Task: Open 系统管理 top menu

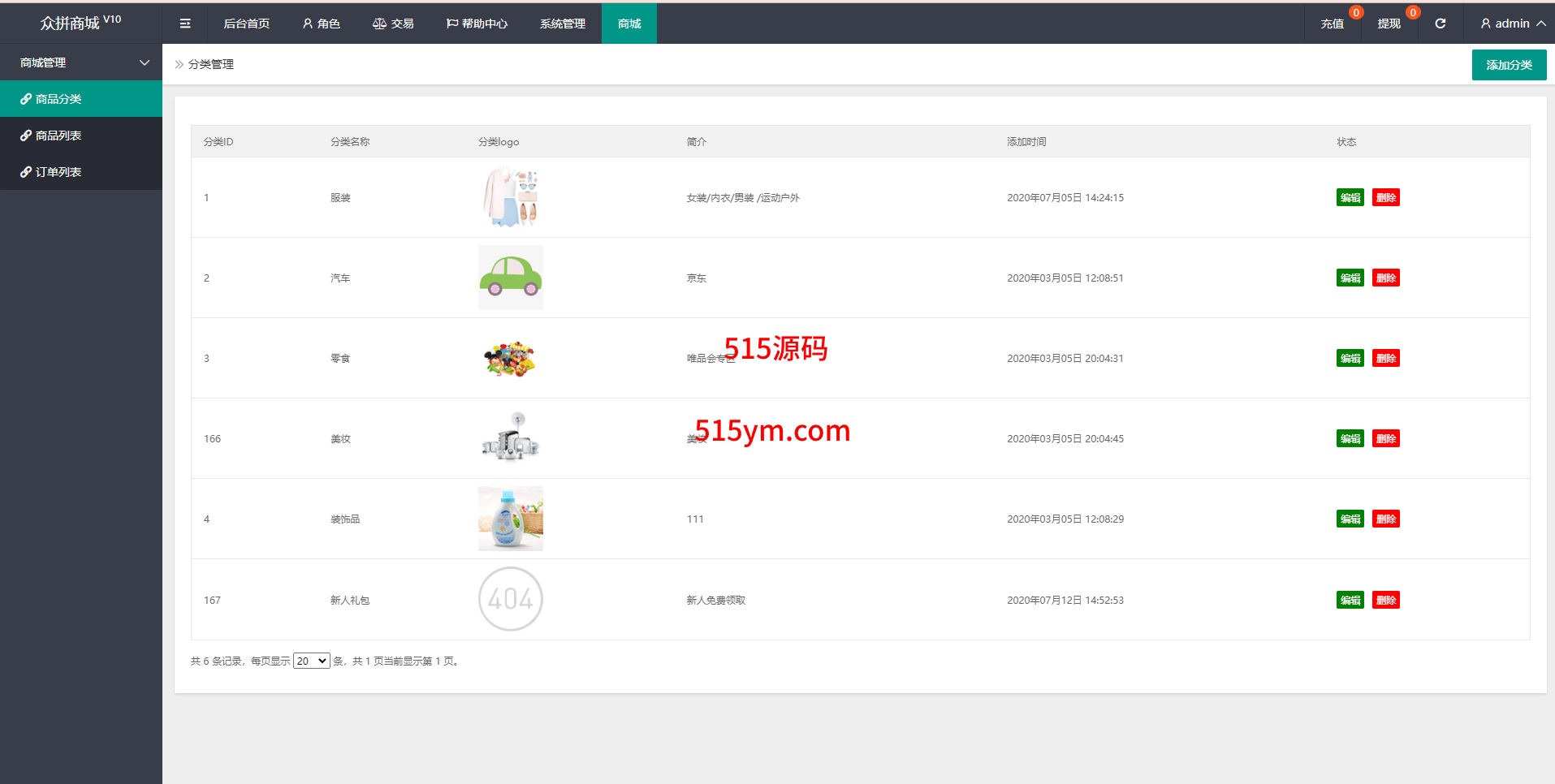Action: point(563,24)
